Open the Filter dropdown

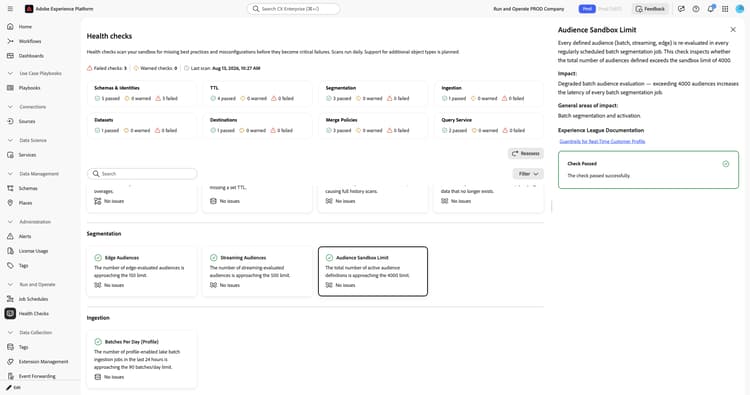528,174
